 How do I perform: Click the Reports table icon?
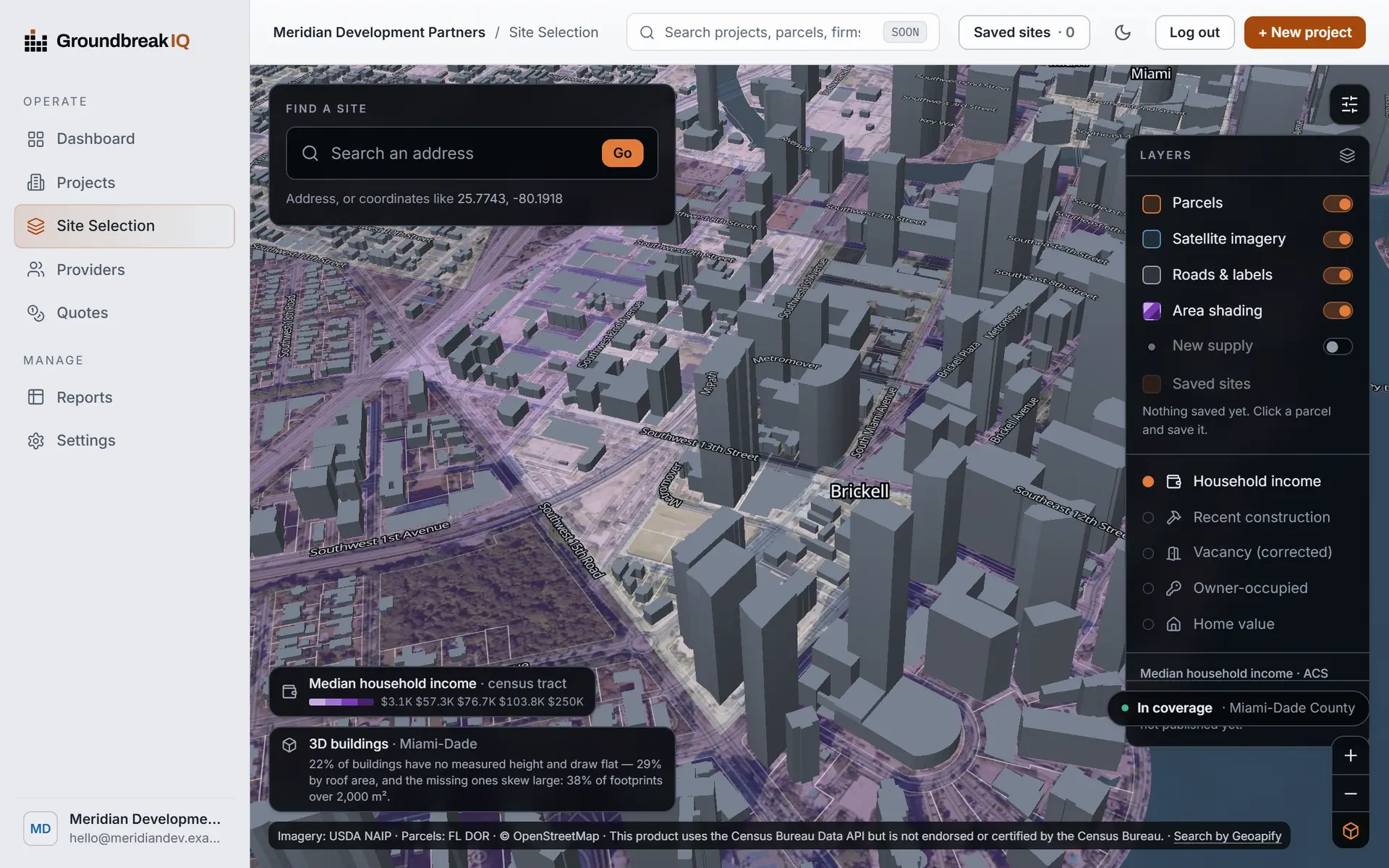(35, 397)
